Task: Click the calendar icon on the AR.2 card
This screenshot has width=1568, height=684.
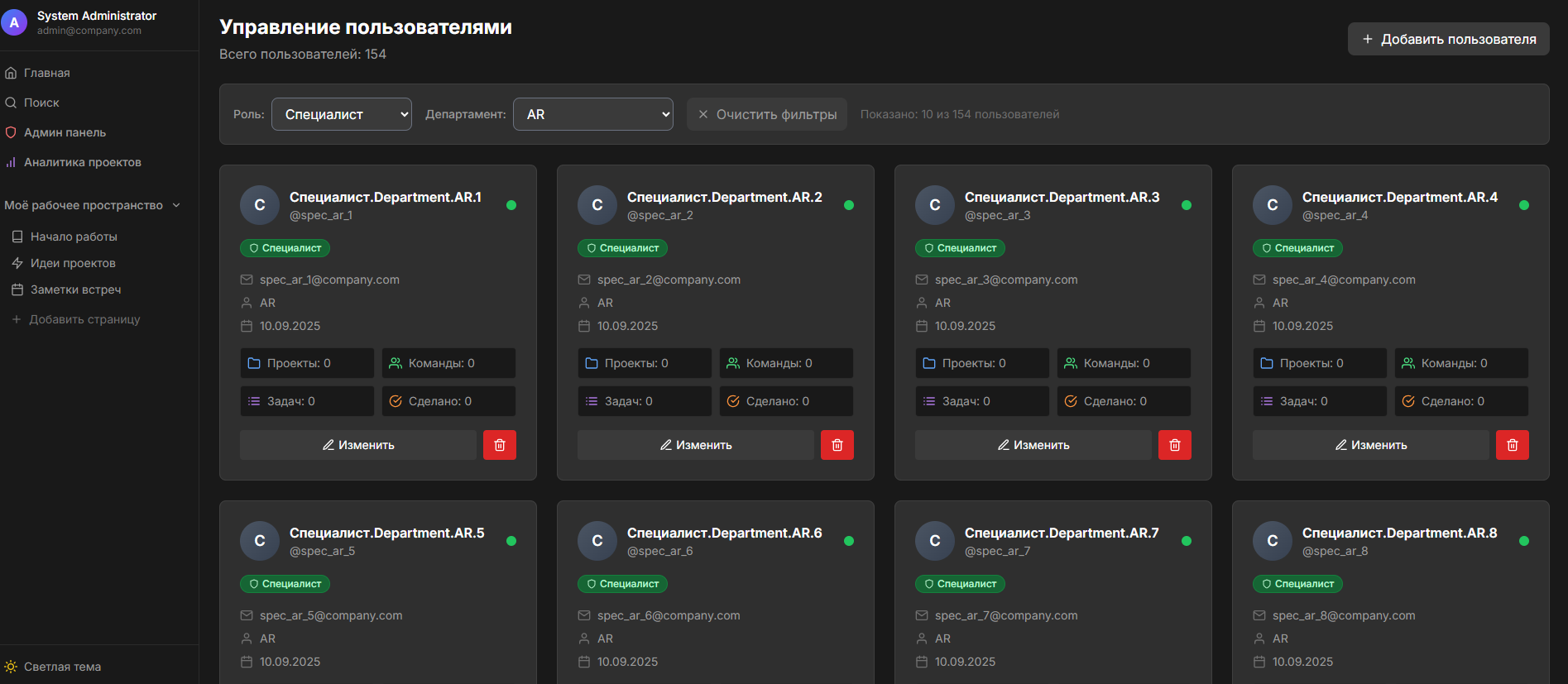Action: click(584, 326)
